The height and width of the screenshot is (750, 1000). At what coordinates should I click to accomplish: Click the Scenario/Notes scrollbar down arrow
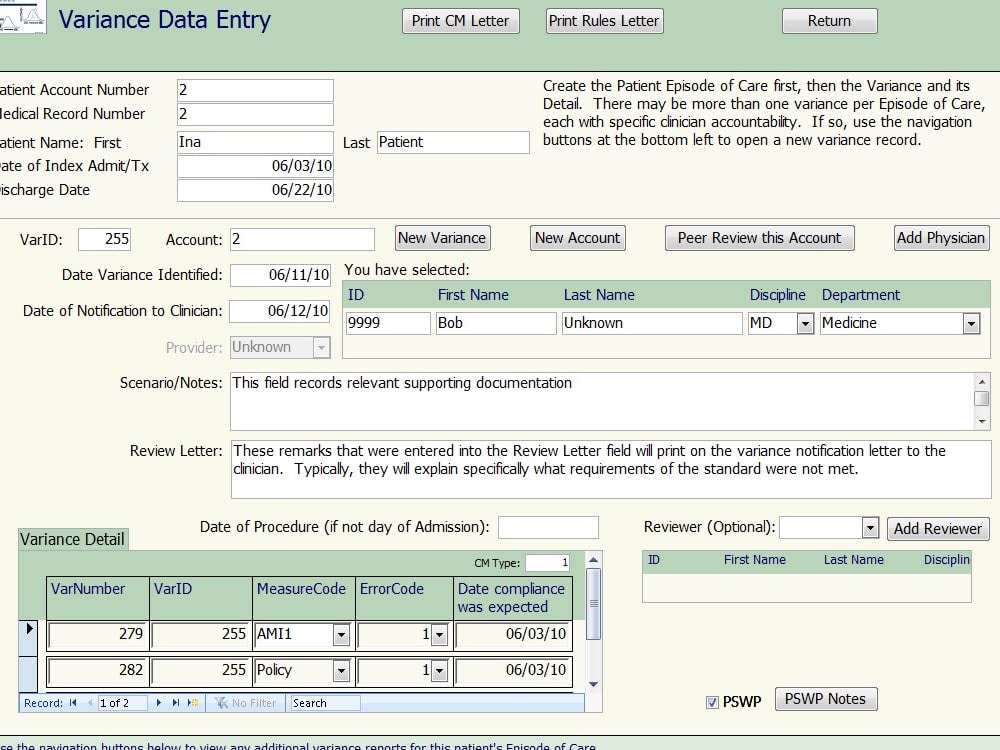[983, 420]
